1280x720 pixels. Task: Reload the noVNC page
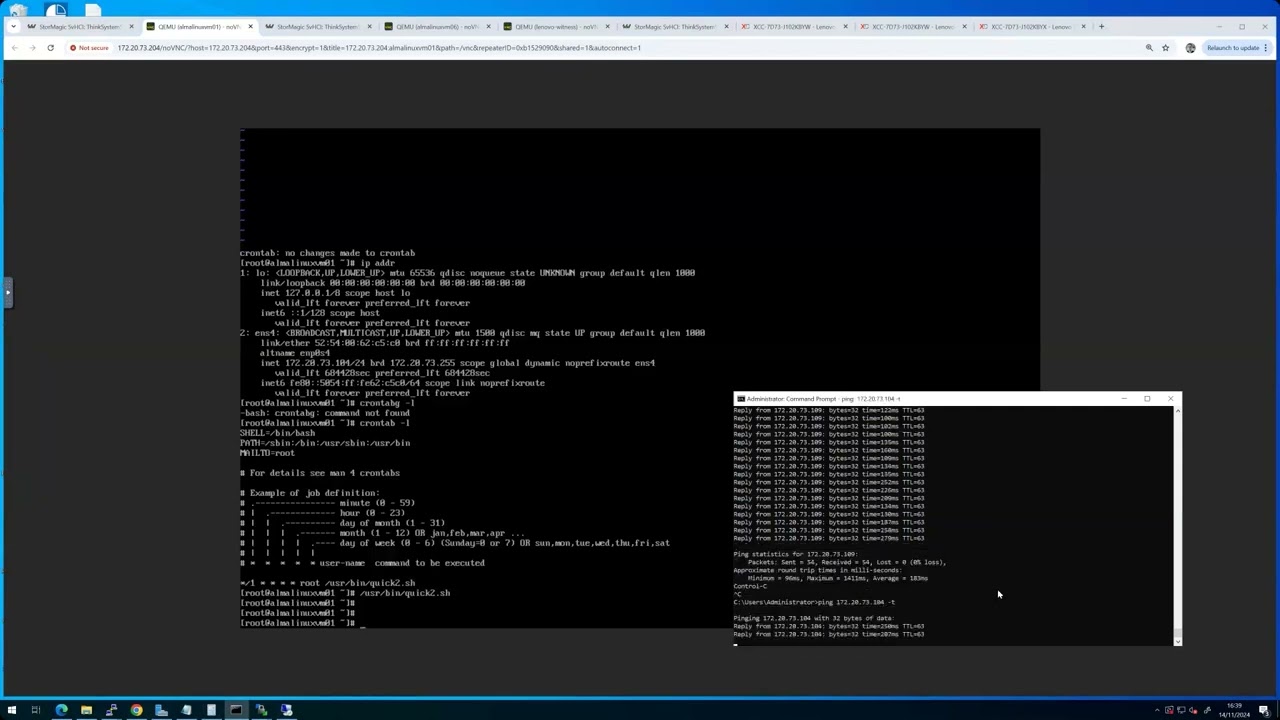pos(50,47)
